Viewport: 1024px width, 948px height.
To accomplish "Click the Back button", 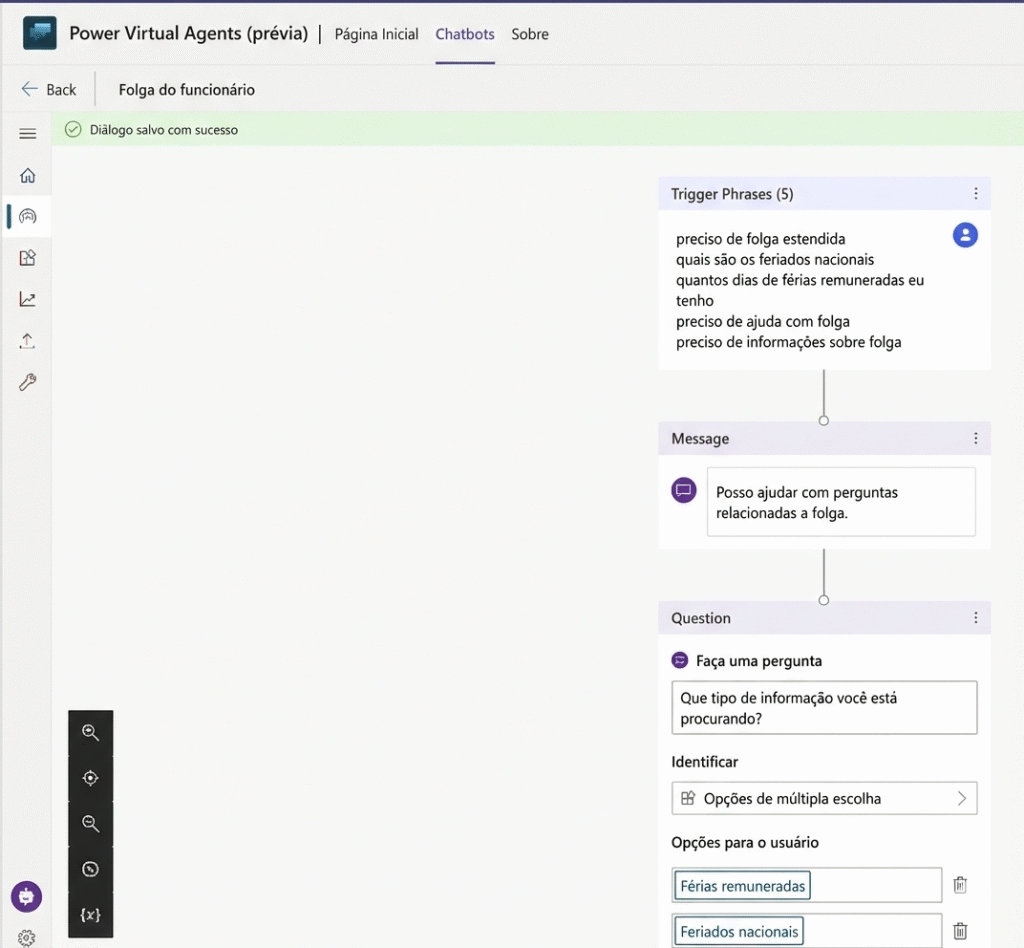I will tap(48, 89).
